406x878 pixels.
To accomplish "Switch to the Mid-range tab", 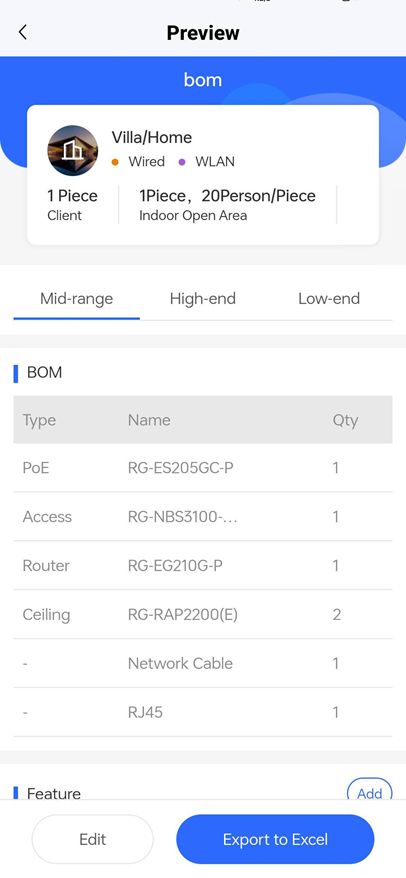I will pyautogui.click(x=77, y=298).
